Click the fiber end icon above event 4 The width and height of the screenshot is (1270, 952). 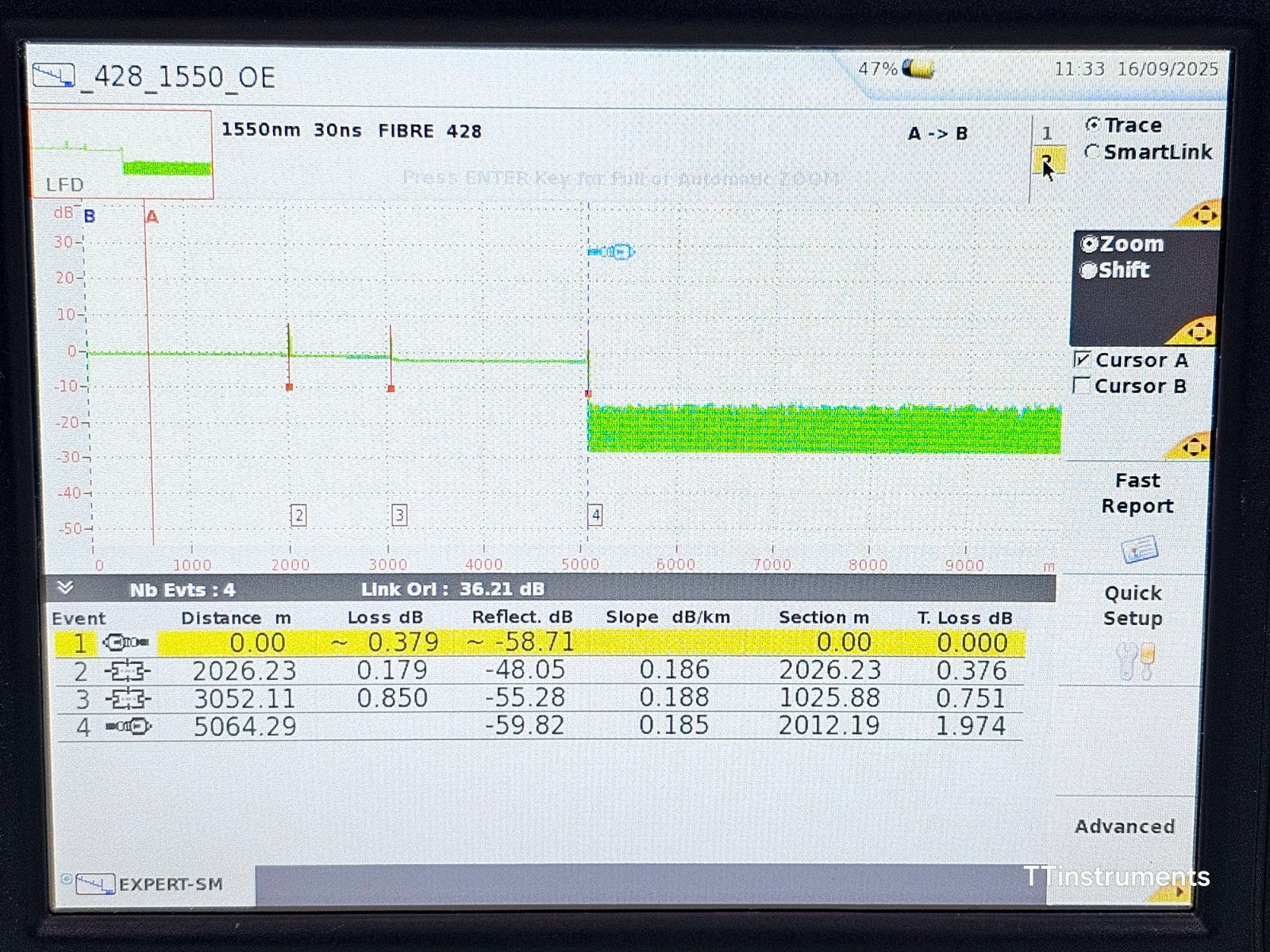(x=611, y=252)
